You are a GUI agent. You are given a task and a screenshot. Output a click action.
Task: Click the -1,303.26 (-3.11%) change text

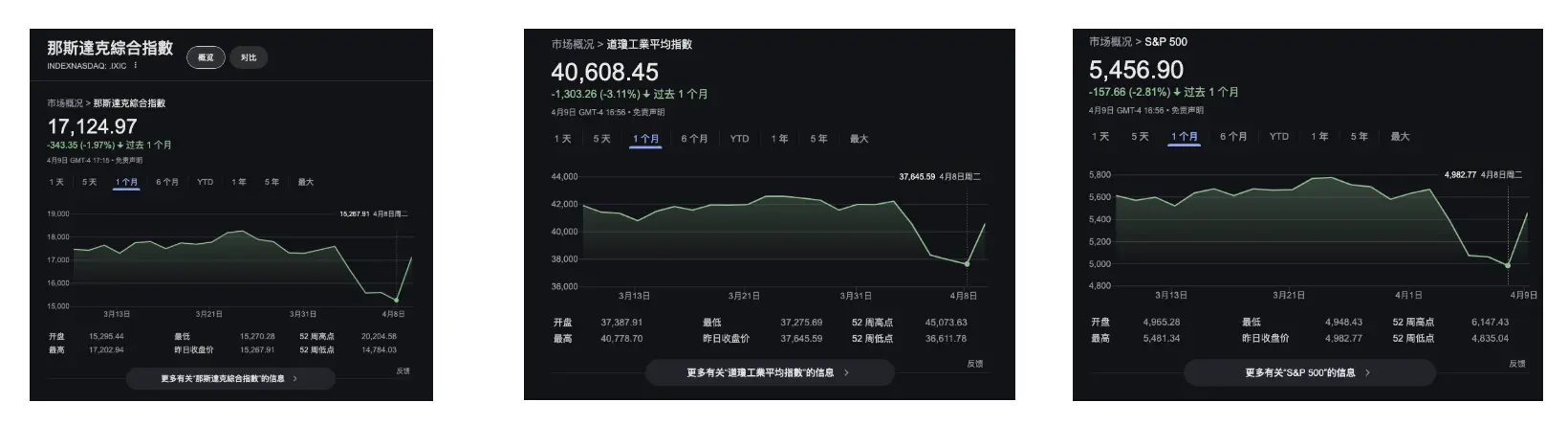click(x=595, y=94)
